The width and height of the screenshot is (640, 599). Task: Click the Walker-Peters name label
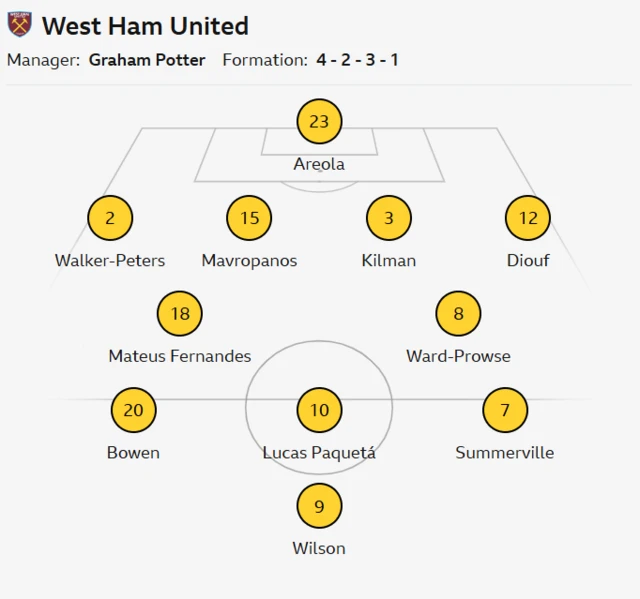click(x=110, y=260)
